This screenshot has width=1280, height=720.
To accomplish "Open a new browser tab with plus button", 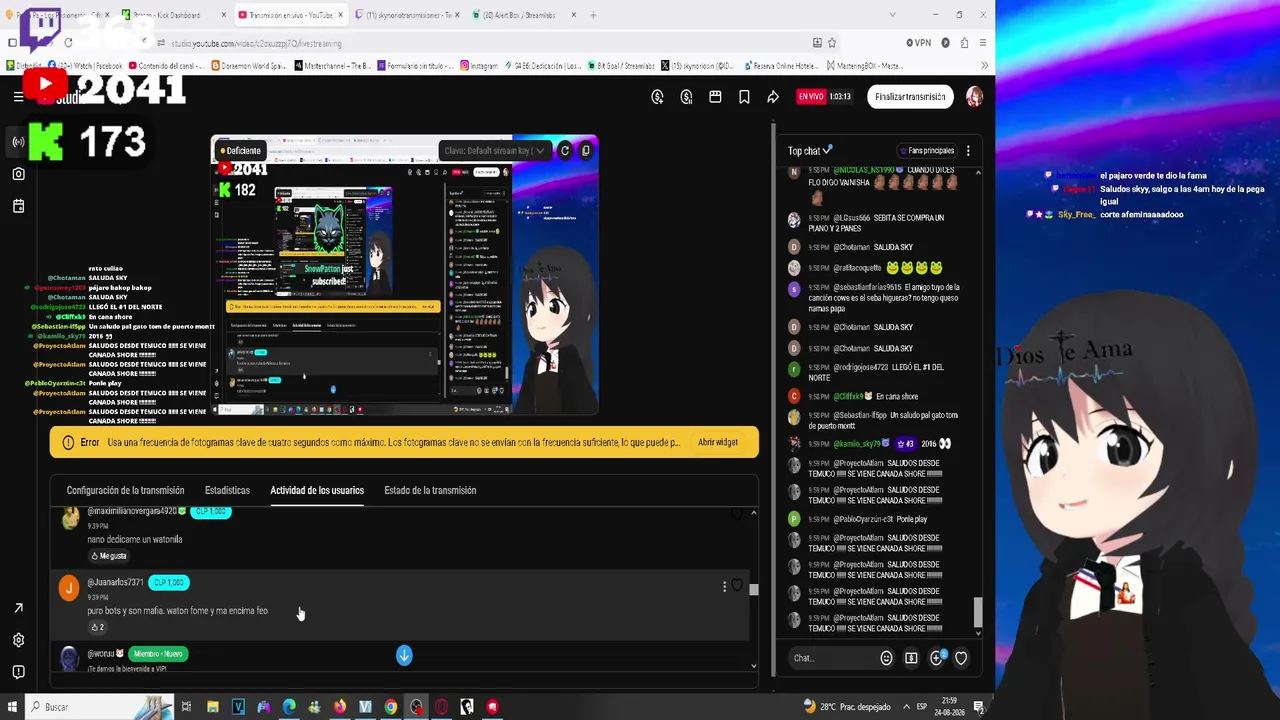I will pyautogui.click(x=593, y=15).
